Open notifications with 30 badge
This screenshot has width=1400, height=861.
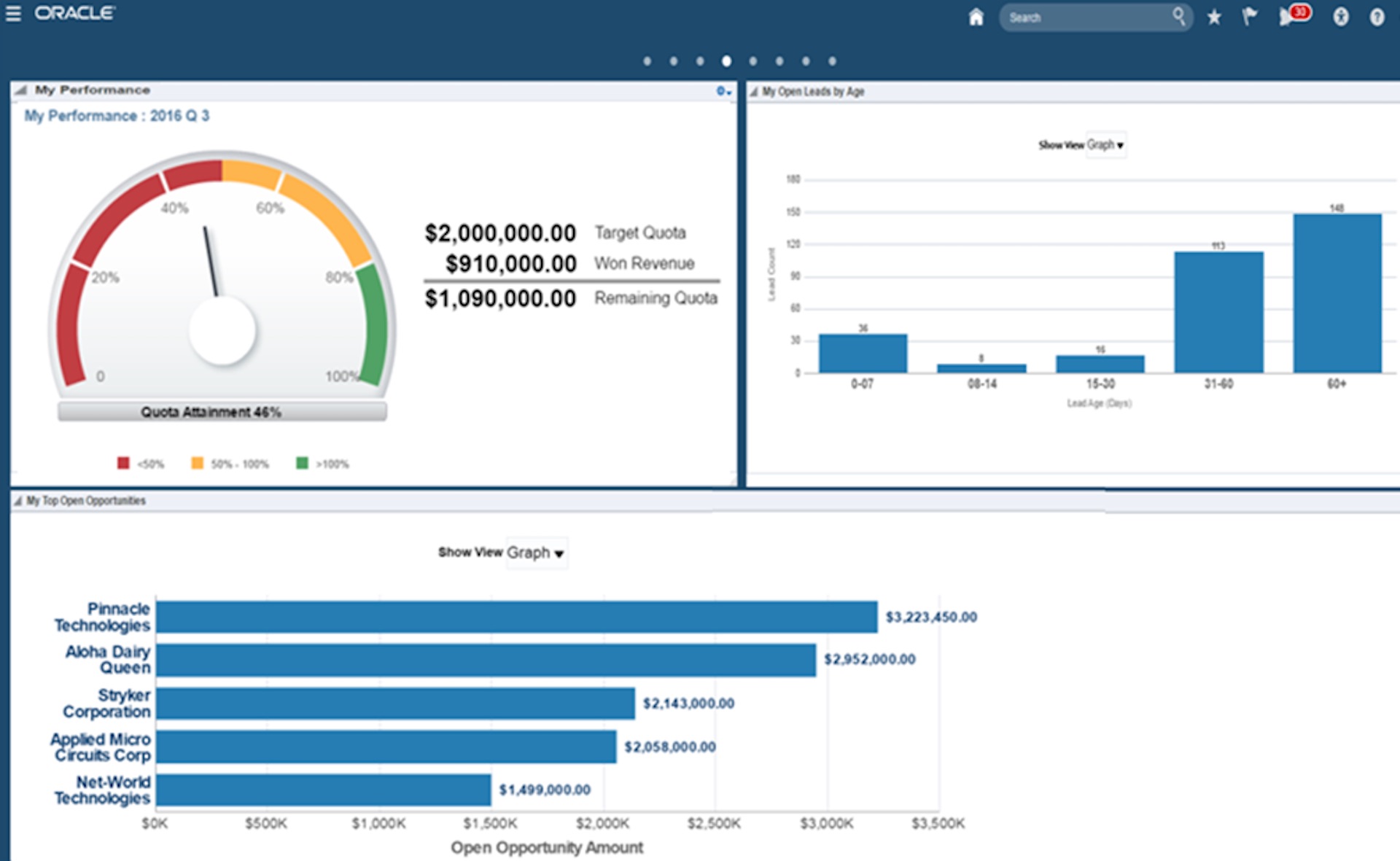coord(1294,15)
